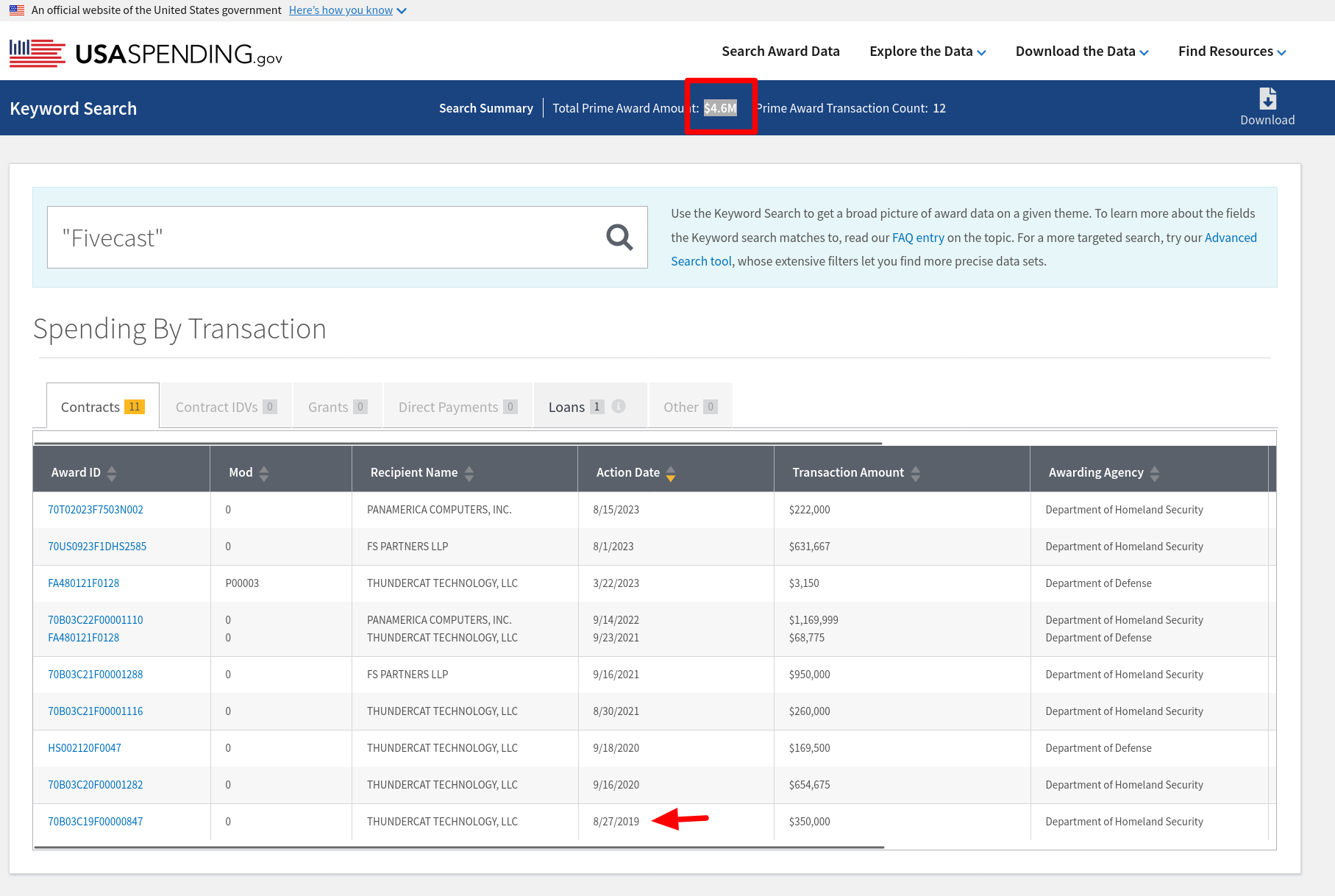The height and width of the screenshot is (896, 1335).
Task: Sort by Mod column arrows
Action: click(x=264, y=473)
